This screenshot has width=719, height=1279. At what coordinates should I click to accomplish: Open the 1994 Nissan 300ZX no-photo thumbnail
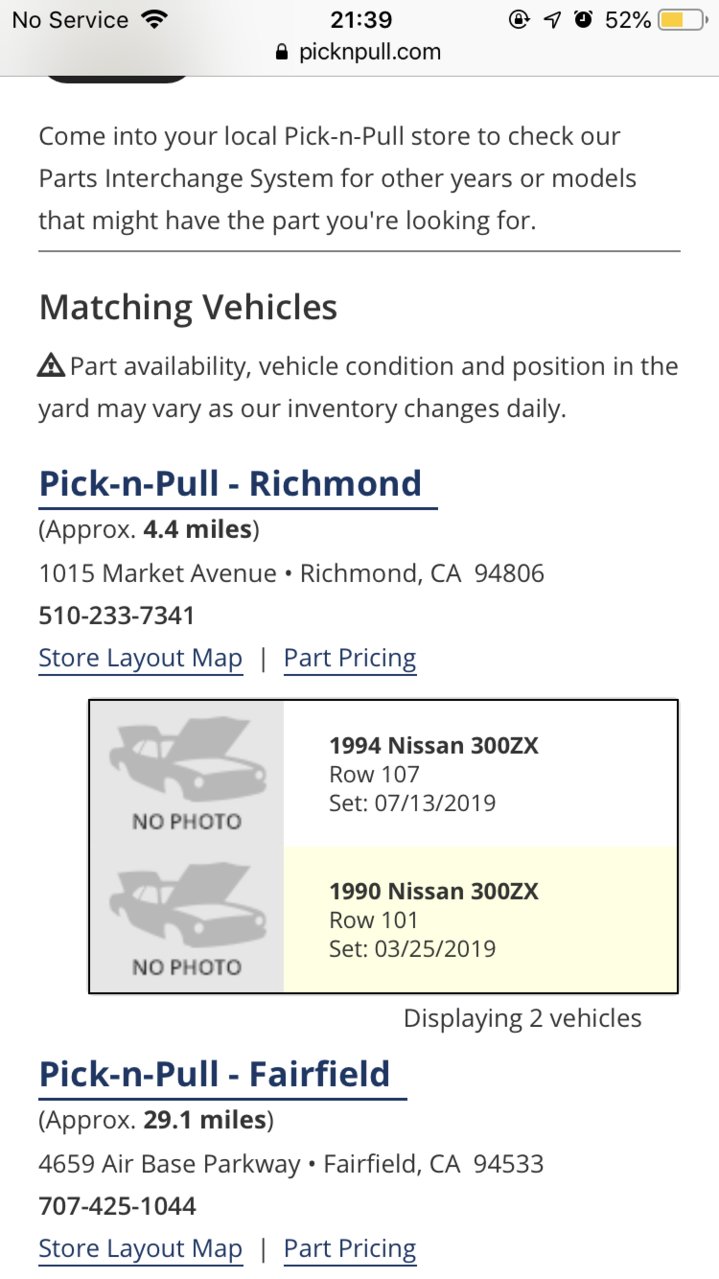point(187,774)
